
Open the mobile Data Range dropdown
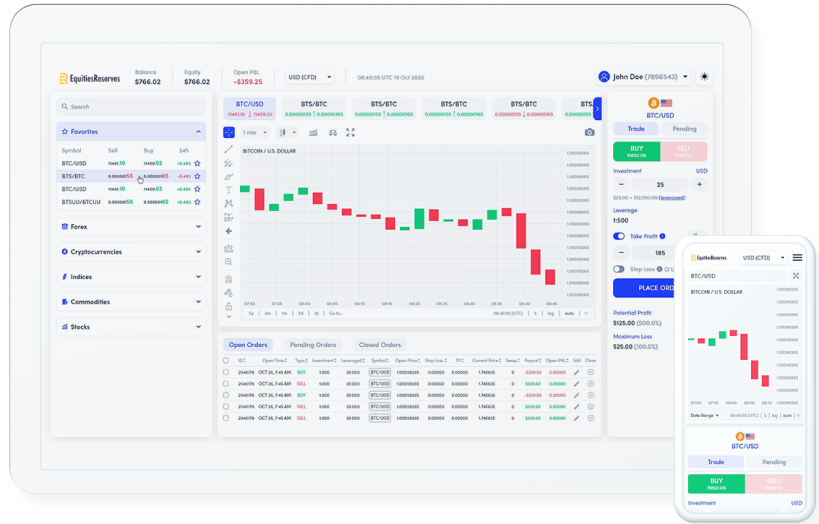(705, 415)
